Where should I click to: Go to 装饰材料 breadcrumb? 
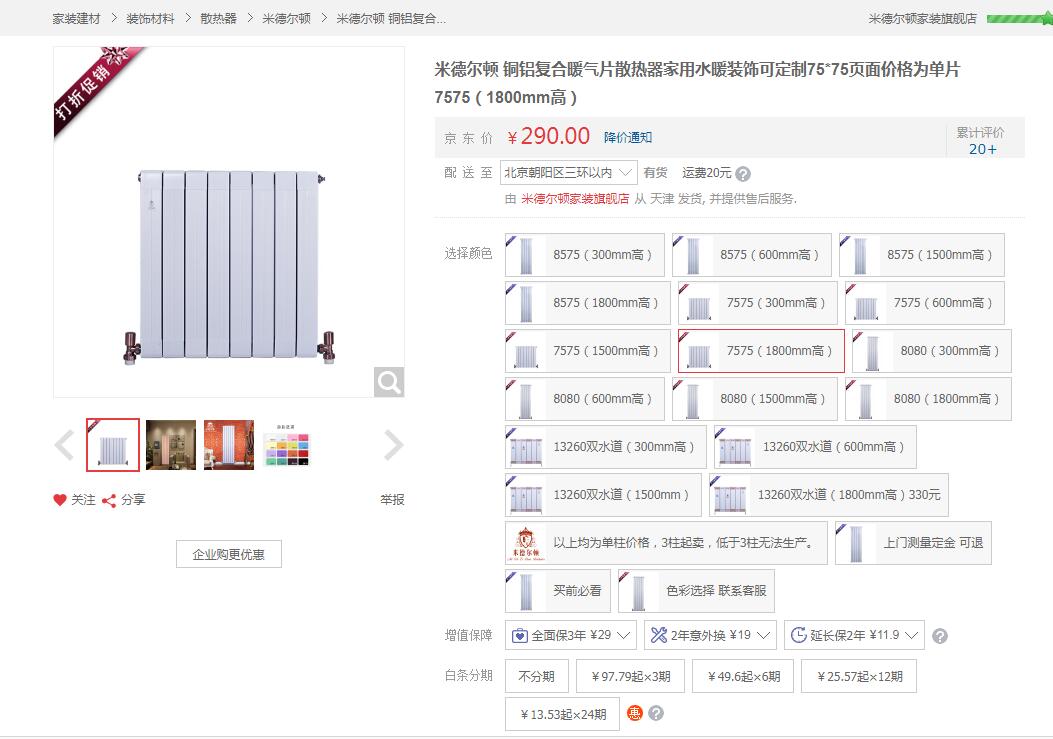(x=150, y=19)
